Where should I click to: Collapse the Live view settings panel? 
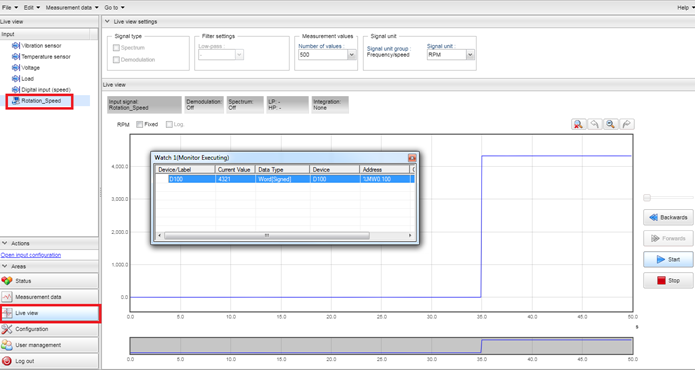coord(107,21)
